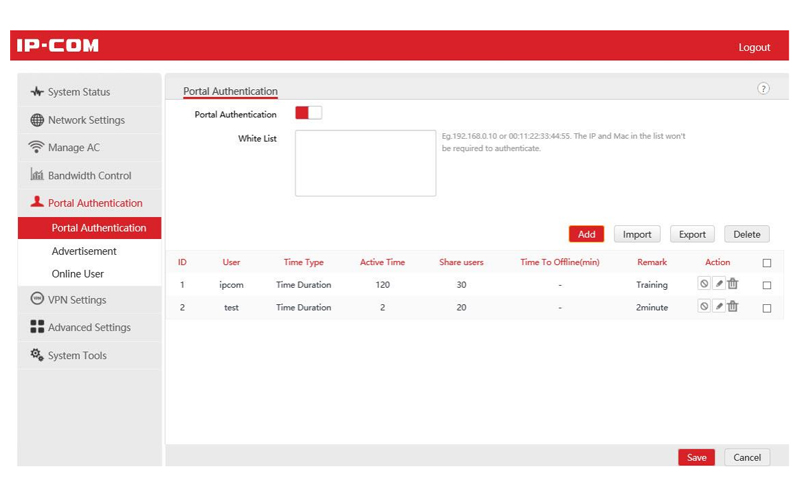
Task: Click the Bandwidth Control chart icon
Action: (x=37, y=174)
